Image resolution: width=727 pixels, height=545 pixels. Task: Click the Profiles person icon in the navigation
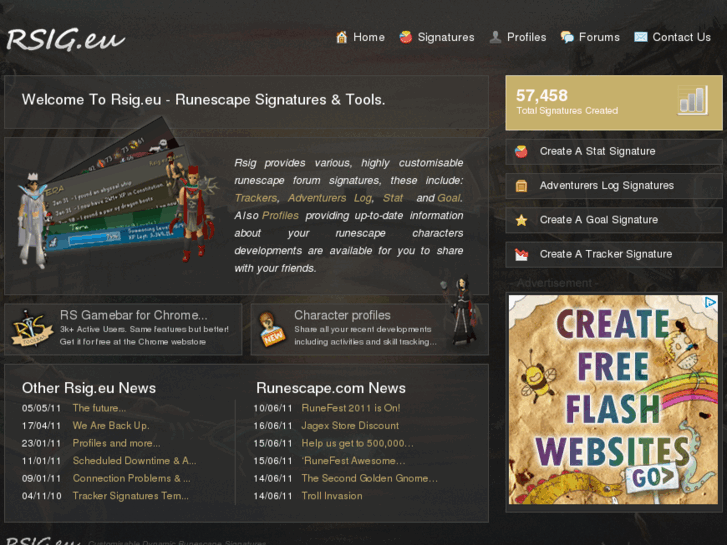click(x=495, y=37)
